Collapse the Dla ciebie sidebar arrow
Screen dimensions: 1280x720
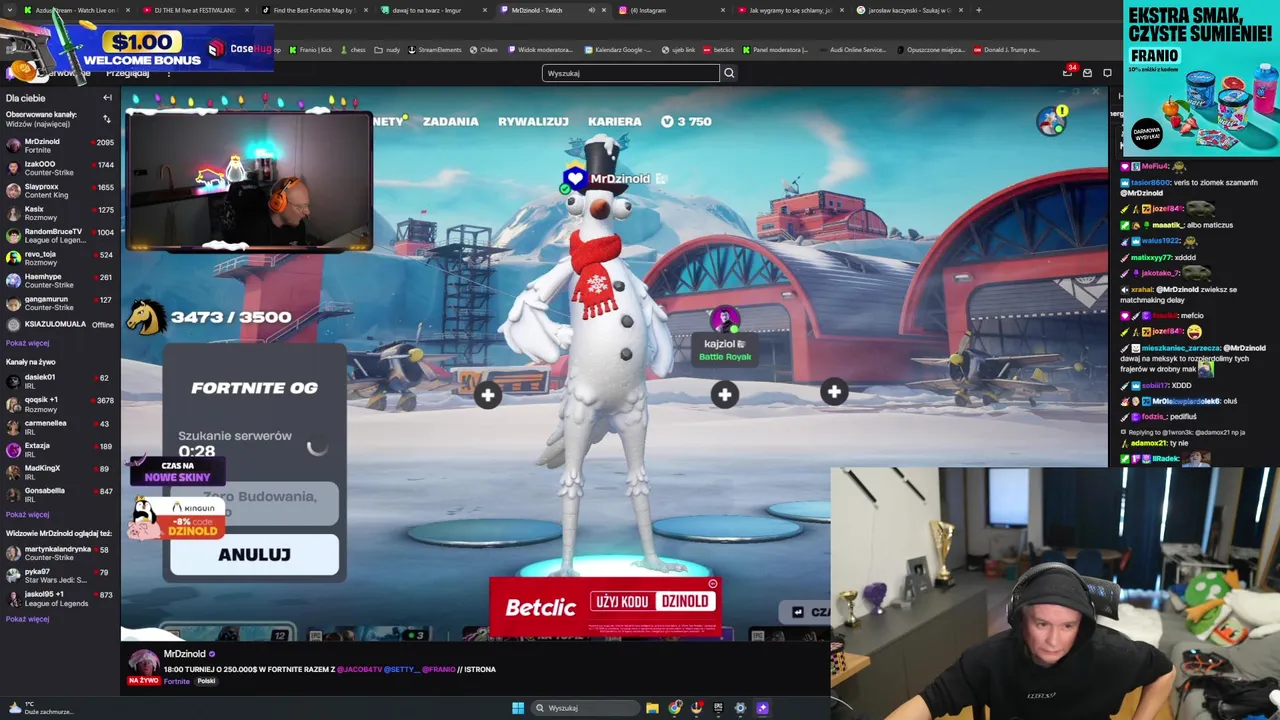[x=107, y=98]
